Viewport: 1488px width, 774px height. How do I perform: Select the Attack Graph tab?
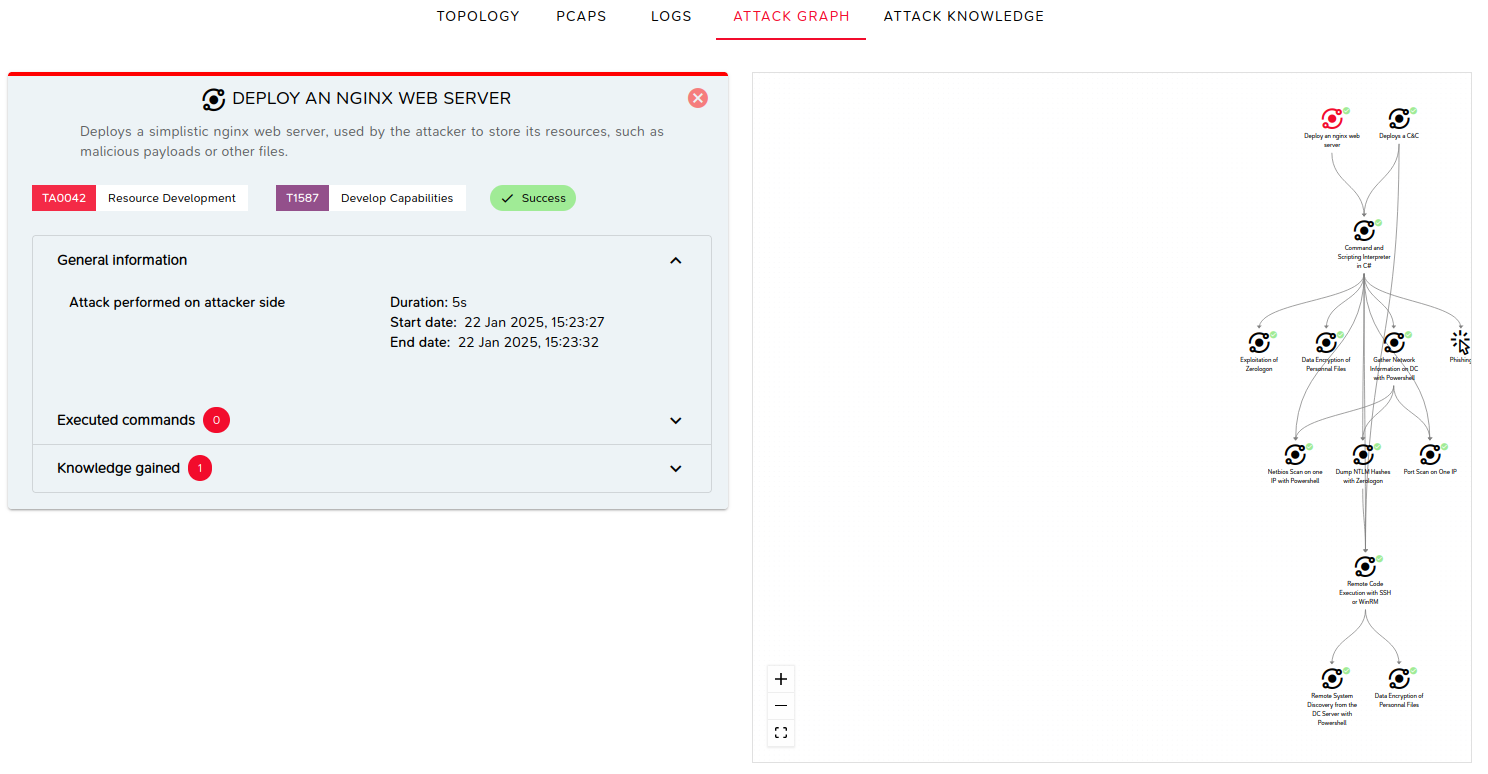[x=791, y=16]
